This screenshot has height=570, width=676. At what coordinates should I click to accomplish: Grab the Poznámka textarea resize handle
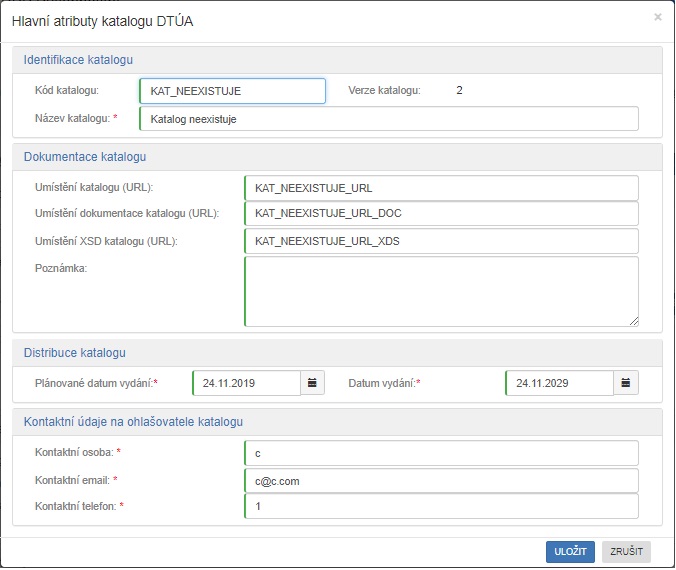click(634, 322)
